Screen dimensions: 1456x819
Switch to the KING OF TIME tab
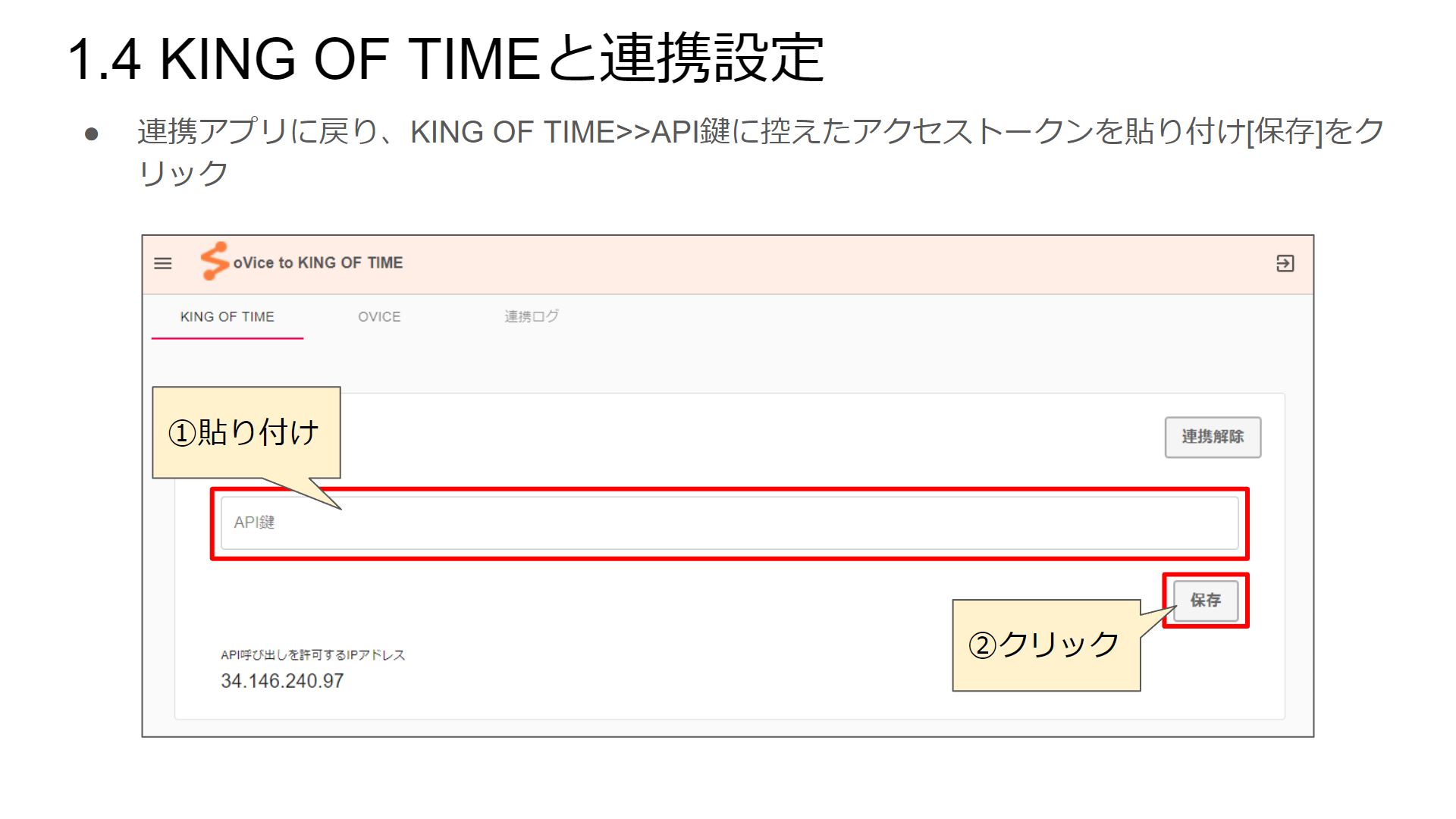[x=227, y=317]
